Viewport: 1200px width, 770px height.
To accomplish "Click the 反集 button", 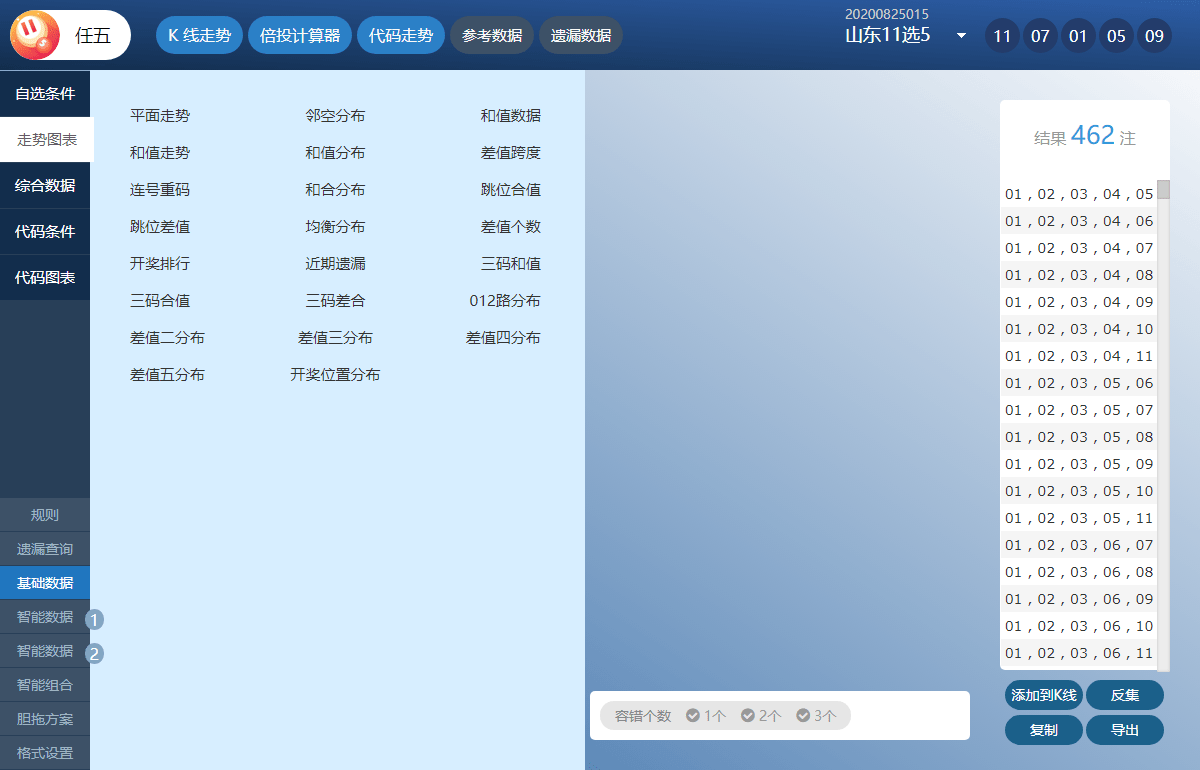I will click(1125, 695).
